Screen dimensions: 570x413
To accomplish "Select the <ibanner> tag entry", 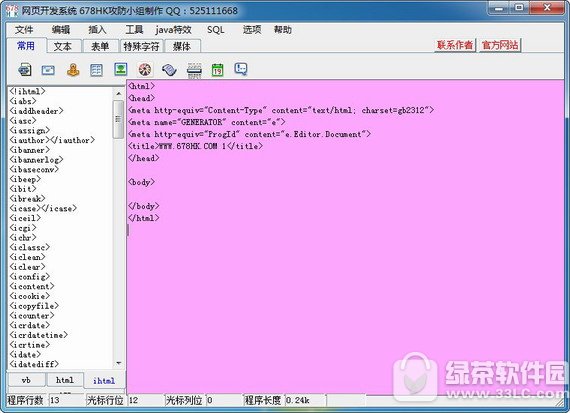I will pyautogui.click(x=30, y=150).
